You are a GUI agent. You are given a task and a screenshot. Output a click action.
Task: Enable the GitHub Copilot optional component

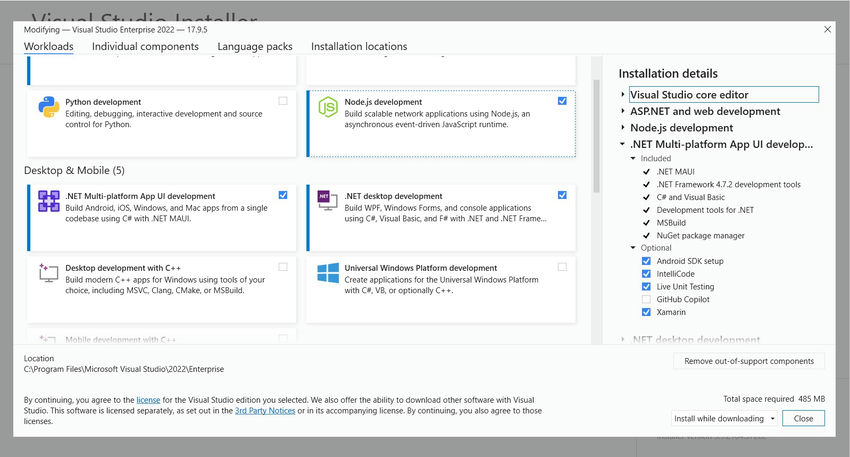pos(646,300)
